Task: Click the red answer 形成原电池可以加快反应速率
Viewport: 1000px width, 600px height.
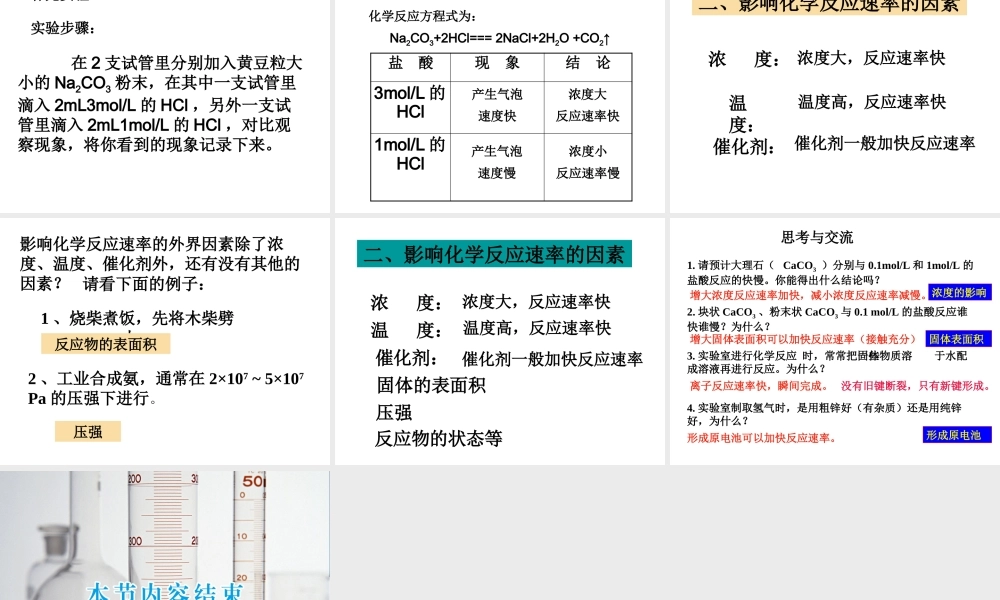Action: (x=761, y=438)
